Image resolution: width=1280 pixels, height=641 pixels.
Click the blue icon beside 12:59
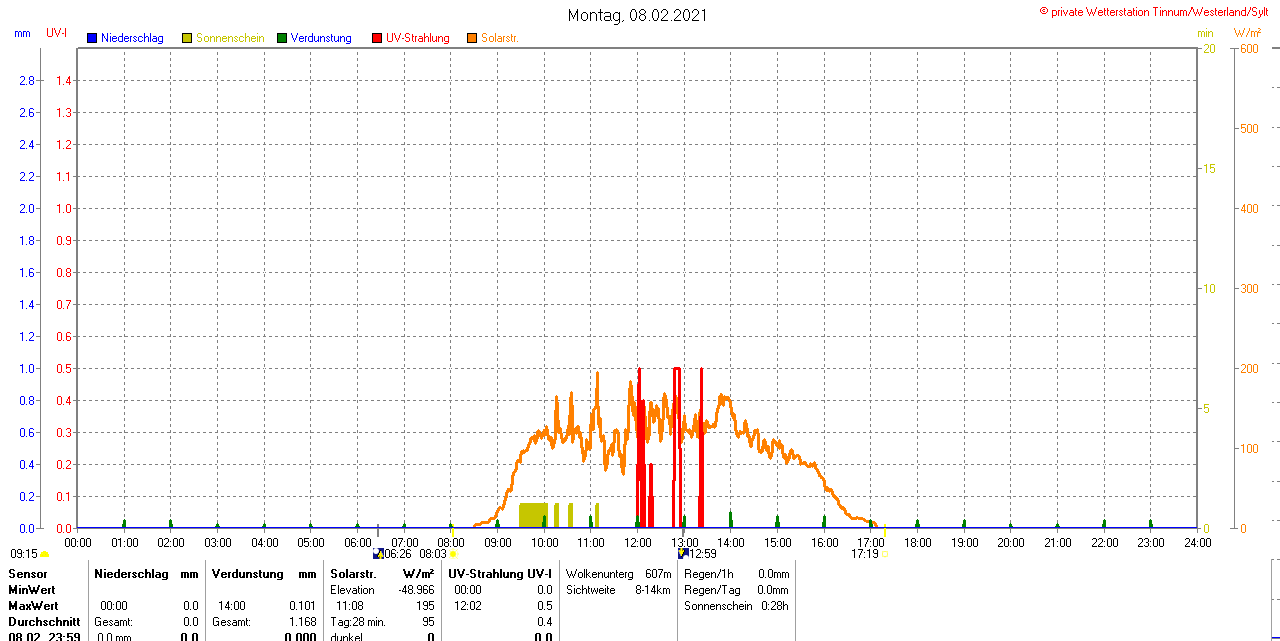(x=682, y=553)
